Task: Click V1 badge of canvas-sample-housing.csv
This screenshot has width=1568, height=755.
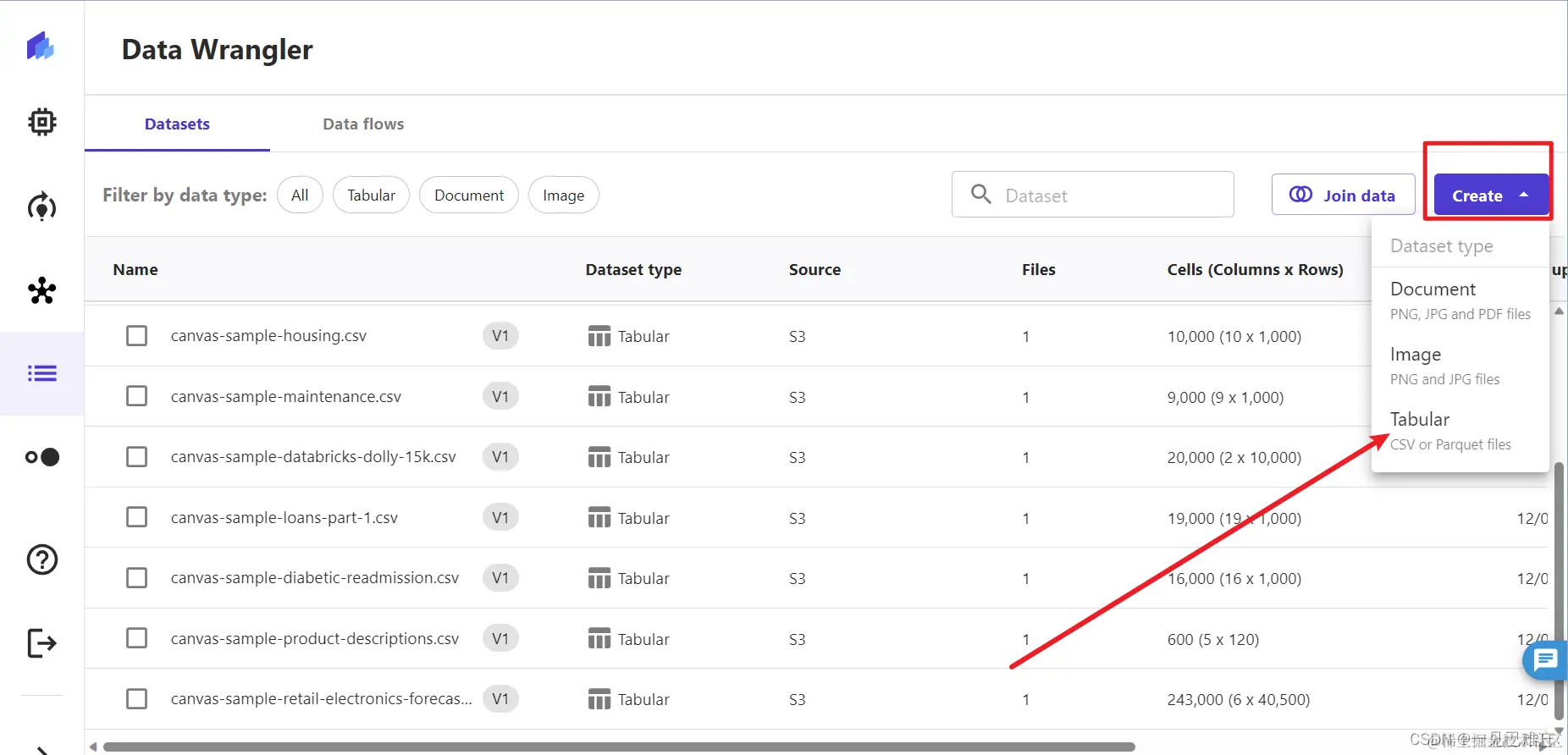Action: pos(500,336)
